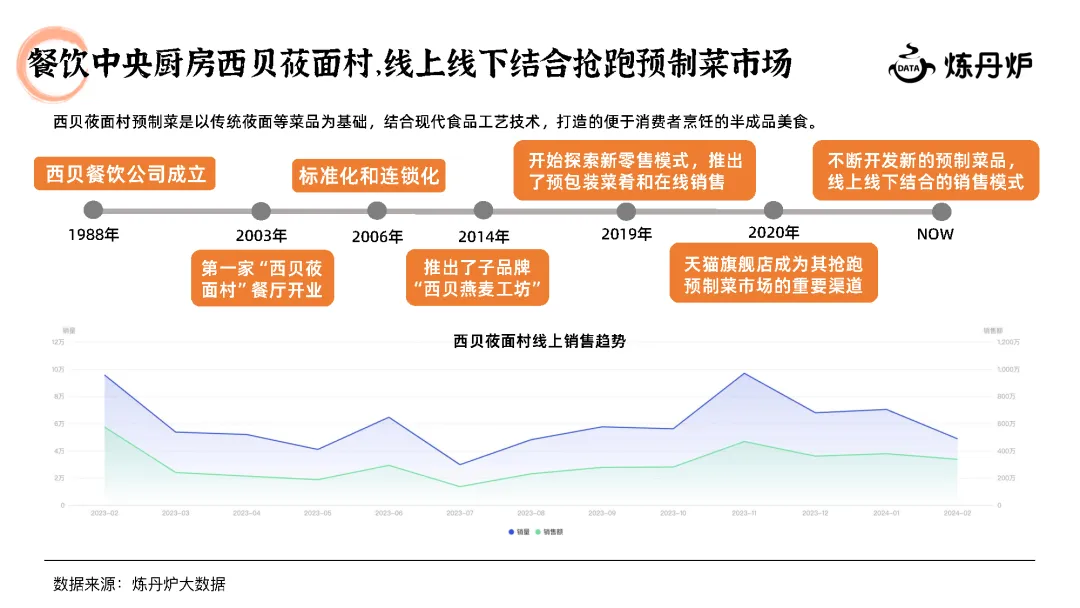Click the green 销售额 legend dot
The height and width of the screenshot is (608, 1080).
(538, 532)
